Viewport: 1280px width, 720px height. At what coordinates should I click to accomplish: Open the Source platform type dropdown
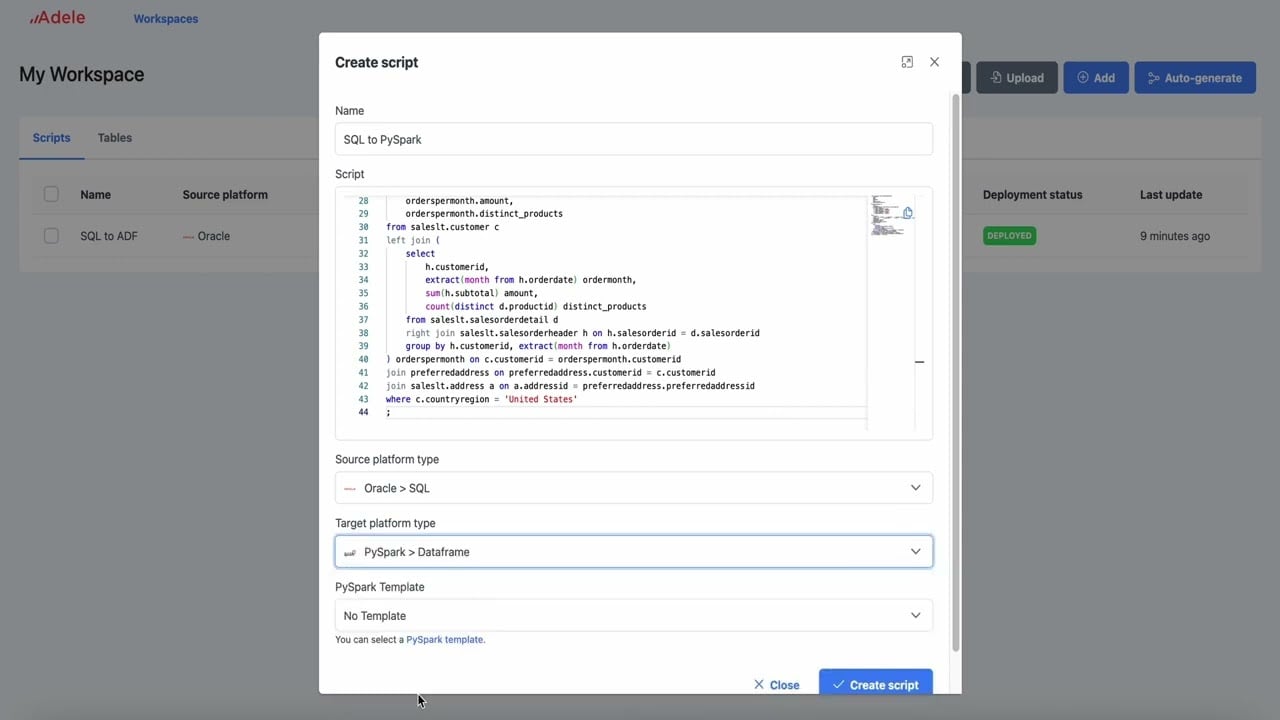pyautogui.click(x=634, y=488)
